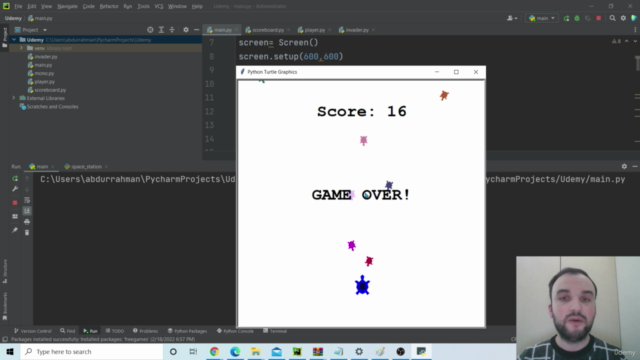This screenshot has height=360, width=640.
Task: Click the Print icon in Run console
Action: (x=27, y=222)
